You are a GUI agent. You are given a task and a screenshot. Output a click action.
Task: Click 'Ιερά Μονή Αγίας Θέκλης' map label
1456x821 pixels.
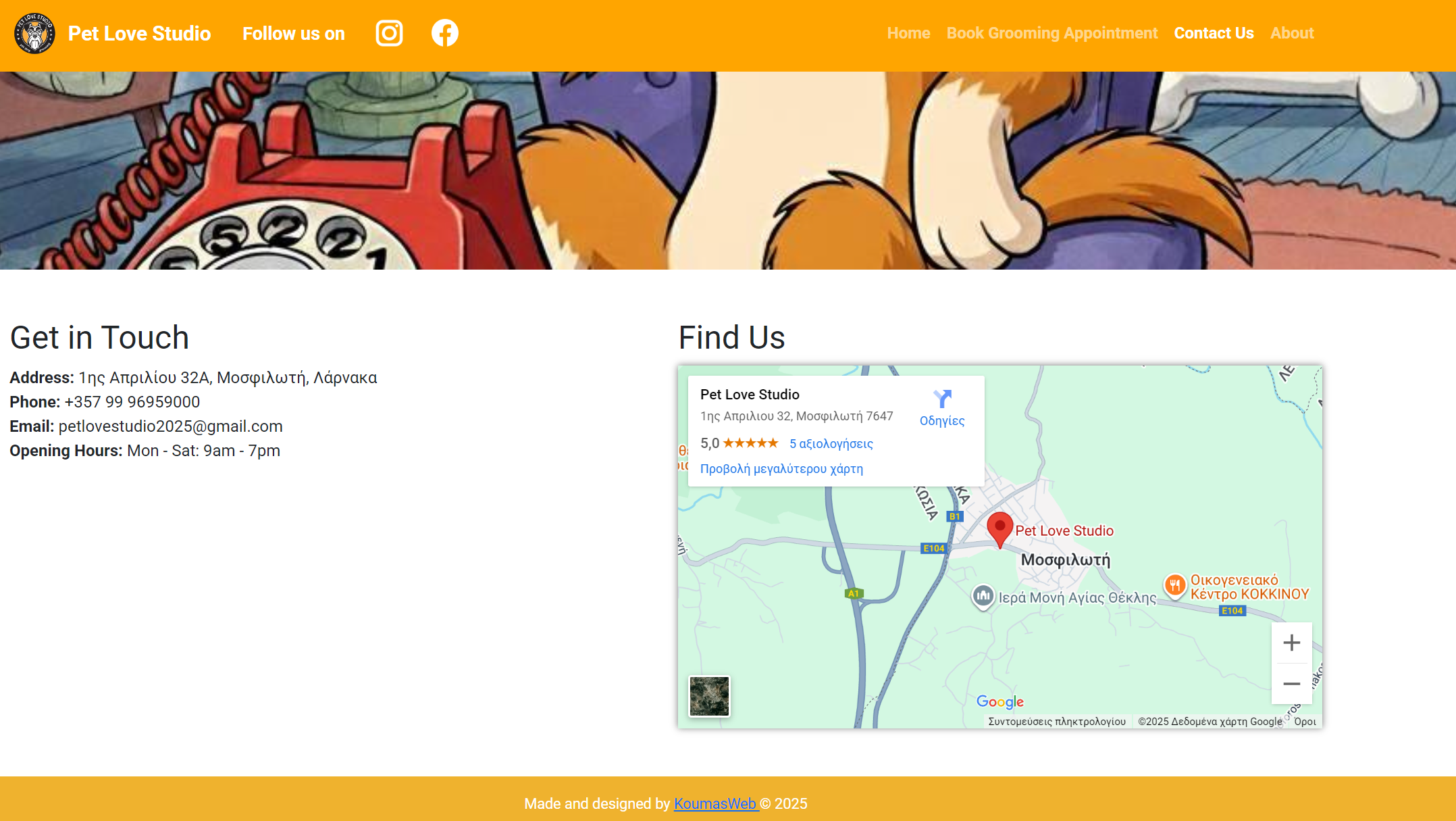(x=1078, y=598)
